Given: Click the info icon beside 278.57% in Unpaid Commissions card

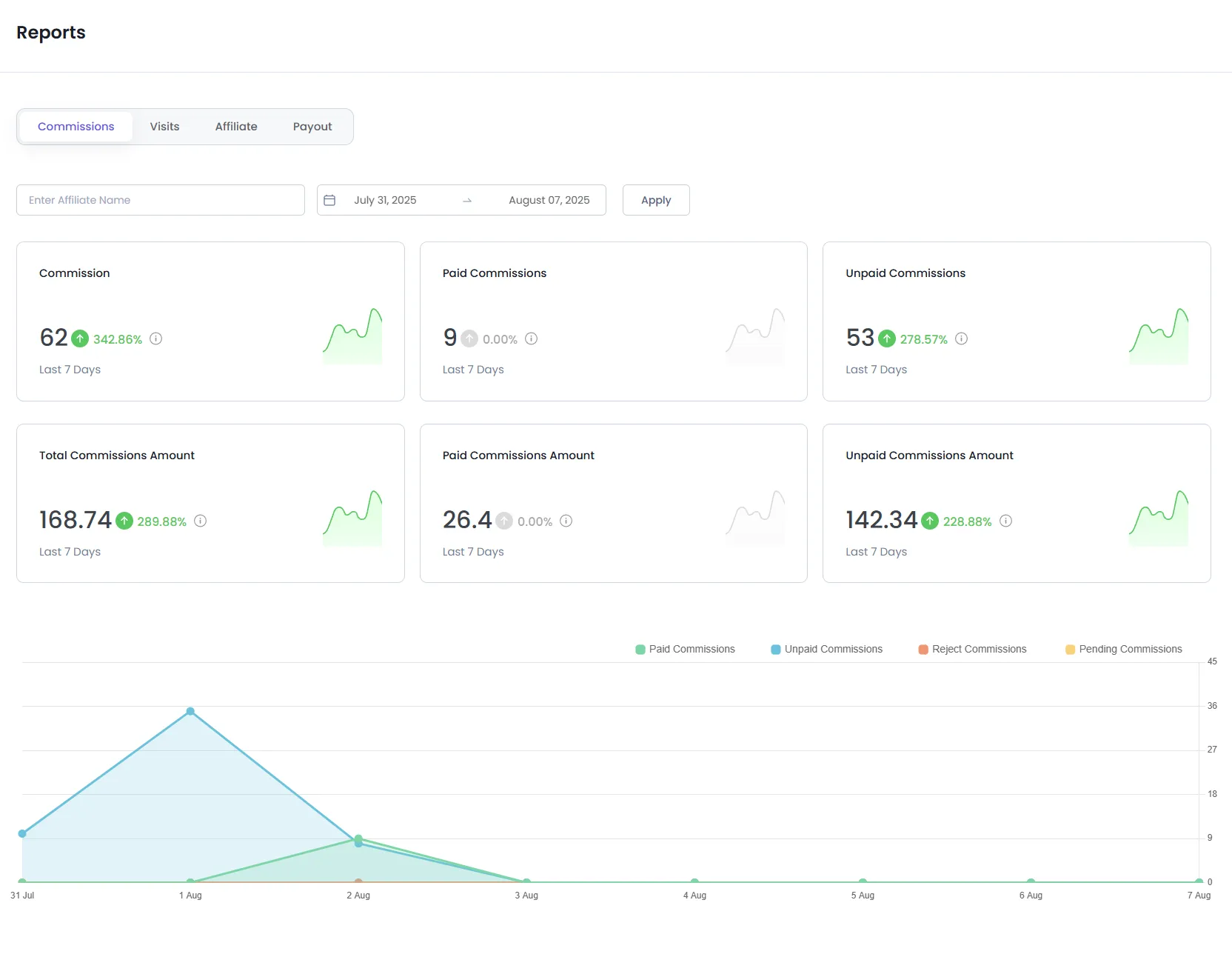Looking at the screenshot, I should coord(961,339).
